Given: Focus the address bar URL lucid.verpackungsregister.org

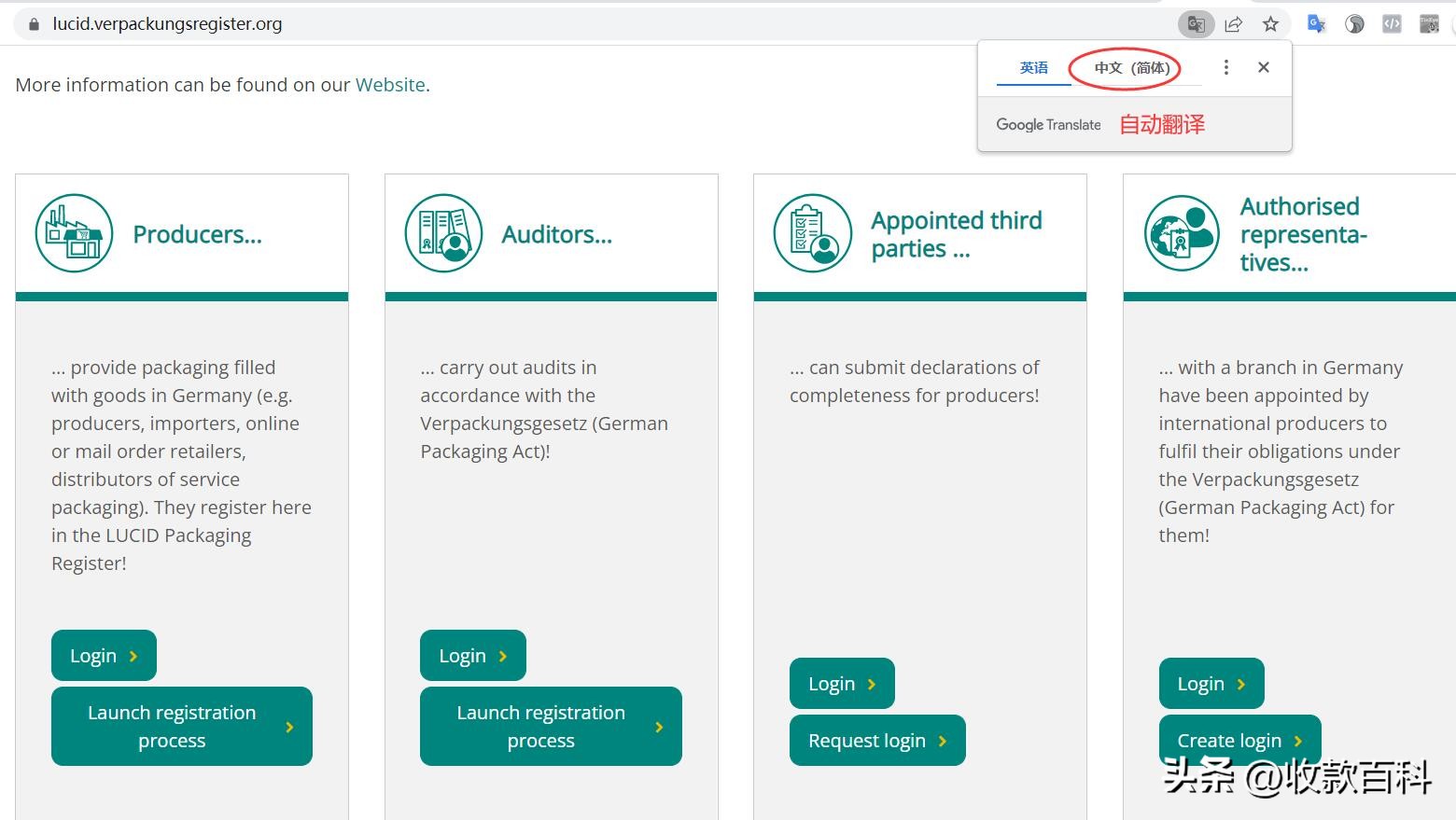Looking at the screenshot, I should click(x=167, y=24).
